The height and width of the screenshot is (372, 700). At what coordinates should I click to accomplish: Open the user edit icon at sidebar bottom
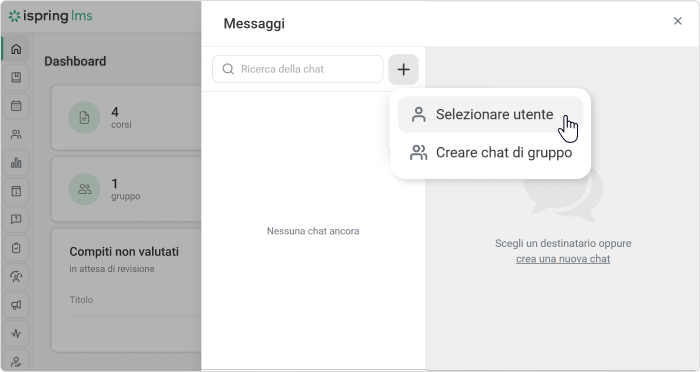pos(16,361)
